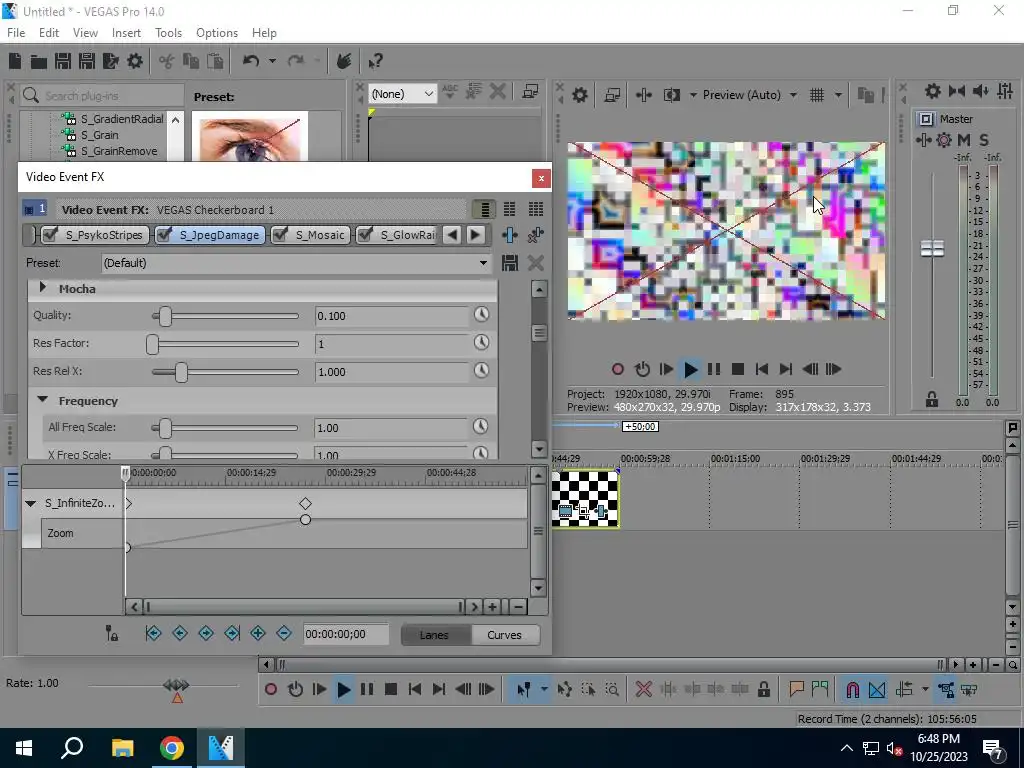Image resolution: width=1024 pixels, height=768 pixels.
Task: Open the Insert menu
Action: (126, 33)
